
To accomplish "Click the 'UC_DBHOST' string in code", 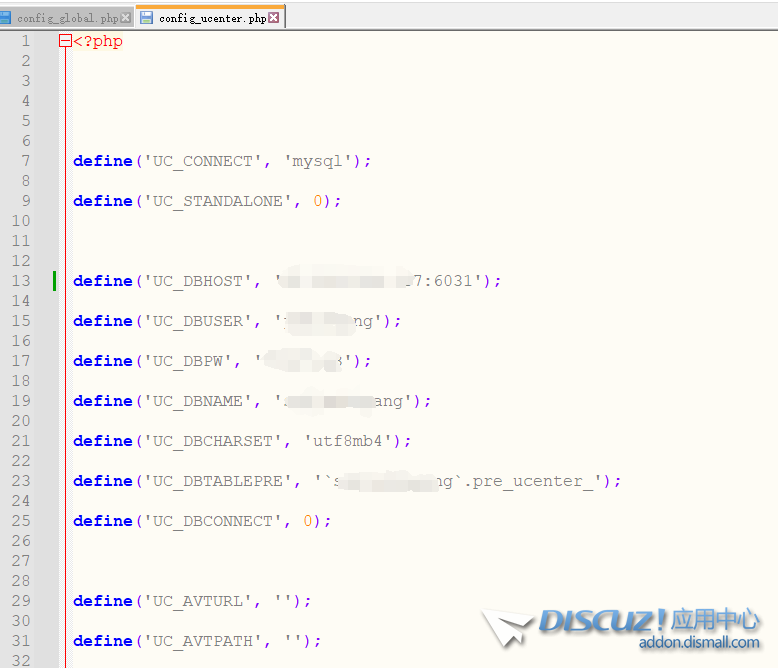I will point(196,281).
